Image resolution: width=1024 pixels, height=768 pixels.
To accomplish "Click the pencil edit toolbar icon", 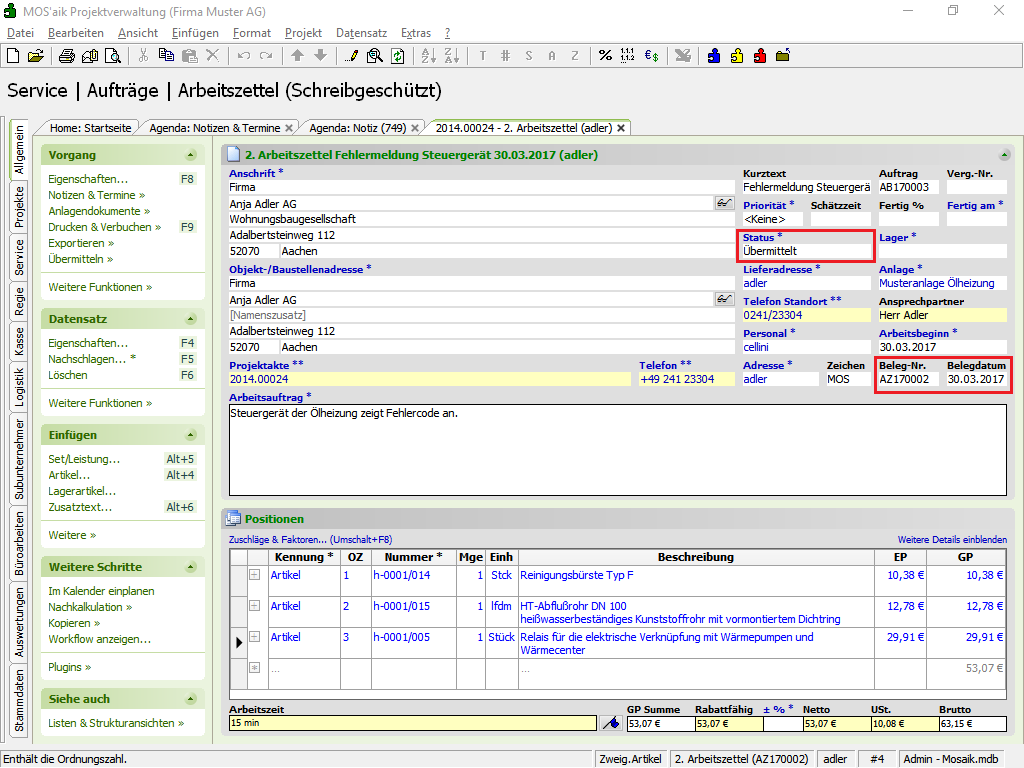I will tap(352, 56).
